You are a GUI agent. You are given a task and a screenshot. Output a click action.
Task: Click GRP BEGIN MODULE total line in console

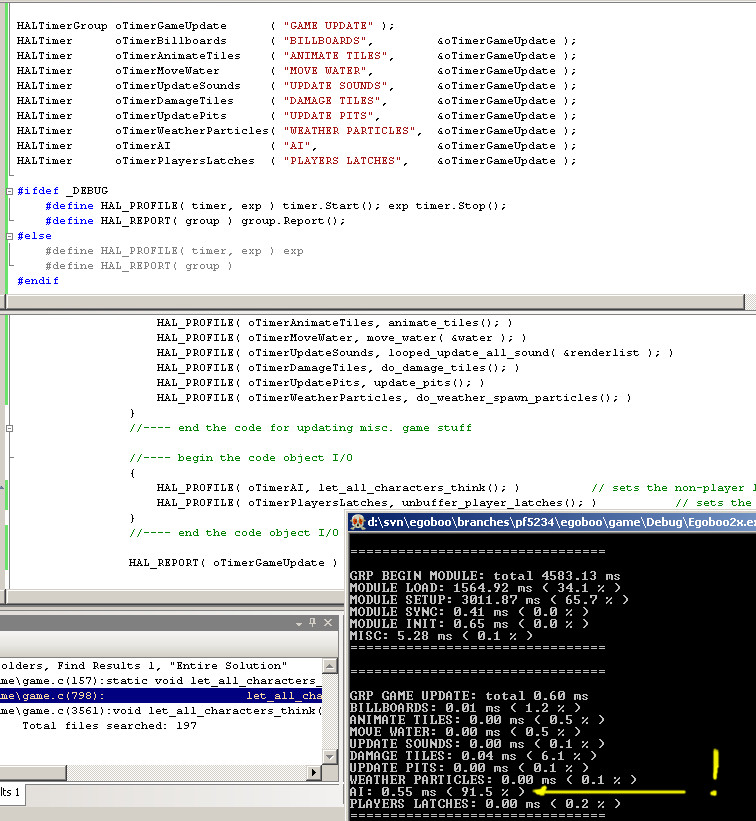tap(485, 576)
